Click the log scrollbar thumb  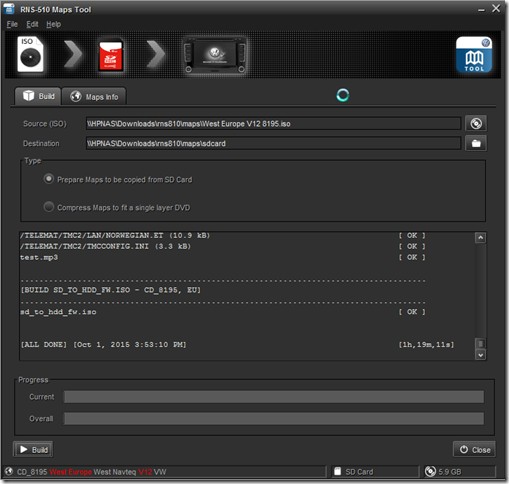point(480,343)
